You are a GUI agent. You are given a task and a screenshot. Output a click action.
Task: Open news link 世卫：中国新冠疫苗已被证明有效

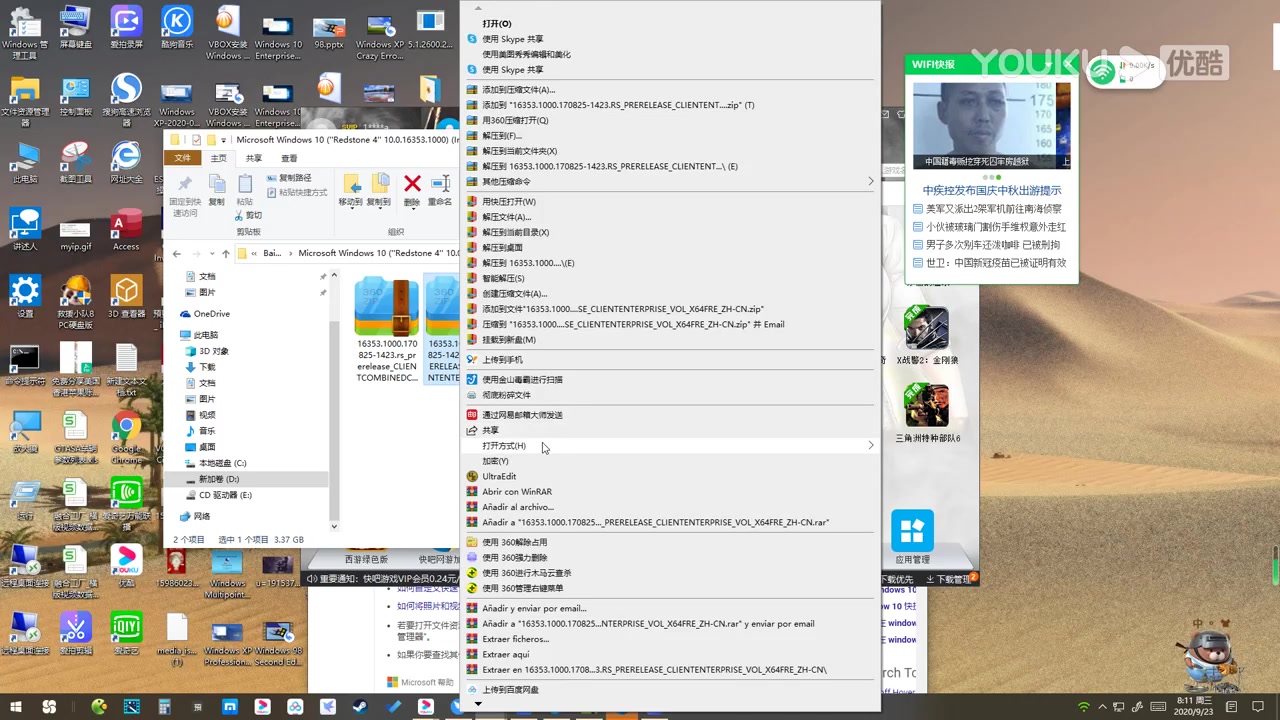pyautogui.click(x=995, y=263)
